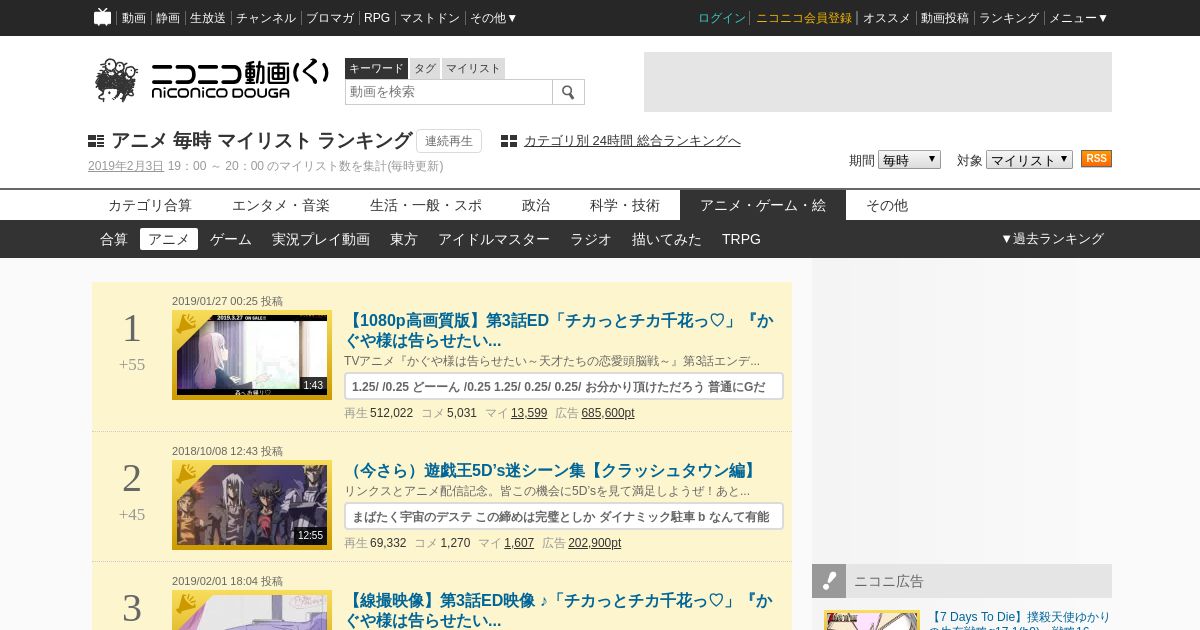Open the 政治 category tab
Screen dimensions: 1200x630
pyautogui.click(x=536, y=205)
